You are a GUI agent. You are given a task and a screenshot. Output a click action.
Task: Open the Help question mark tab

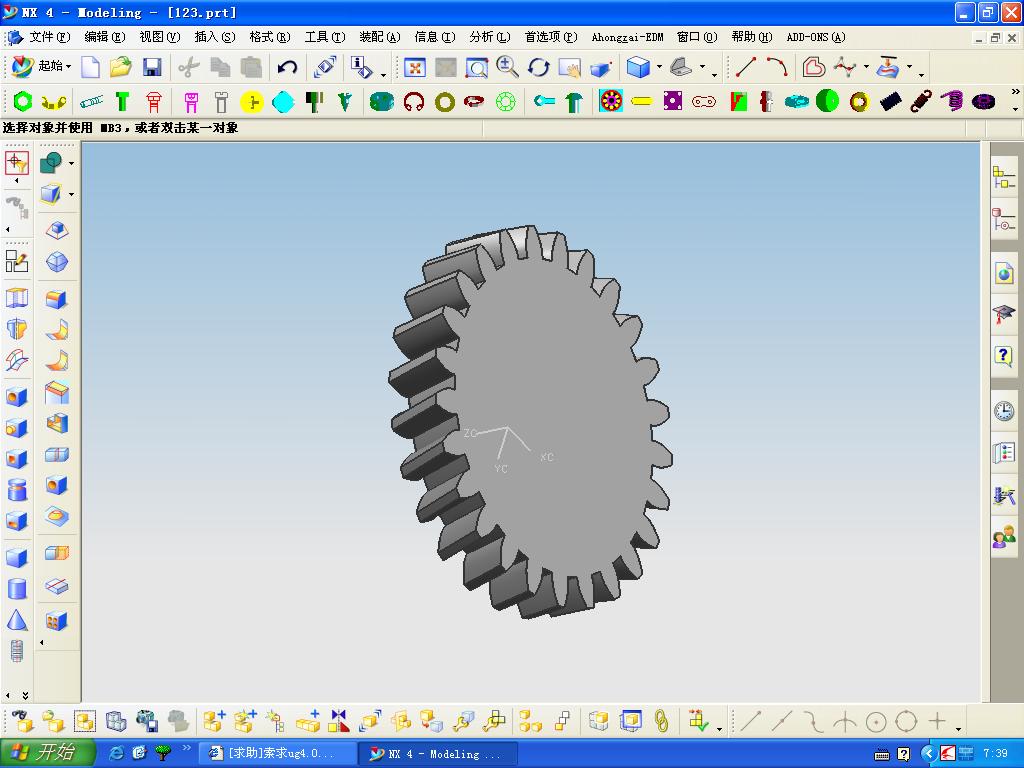tap(1004, 357)
